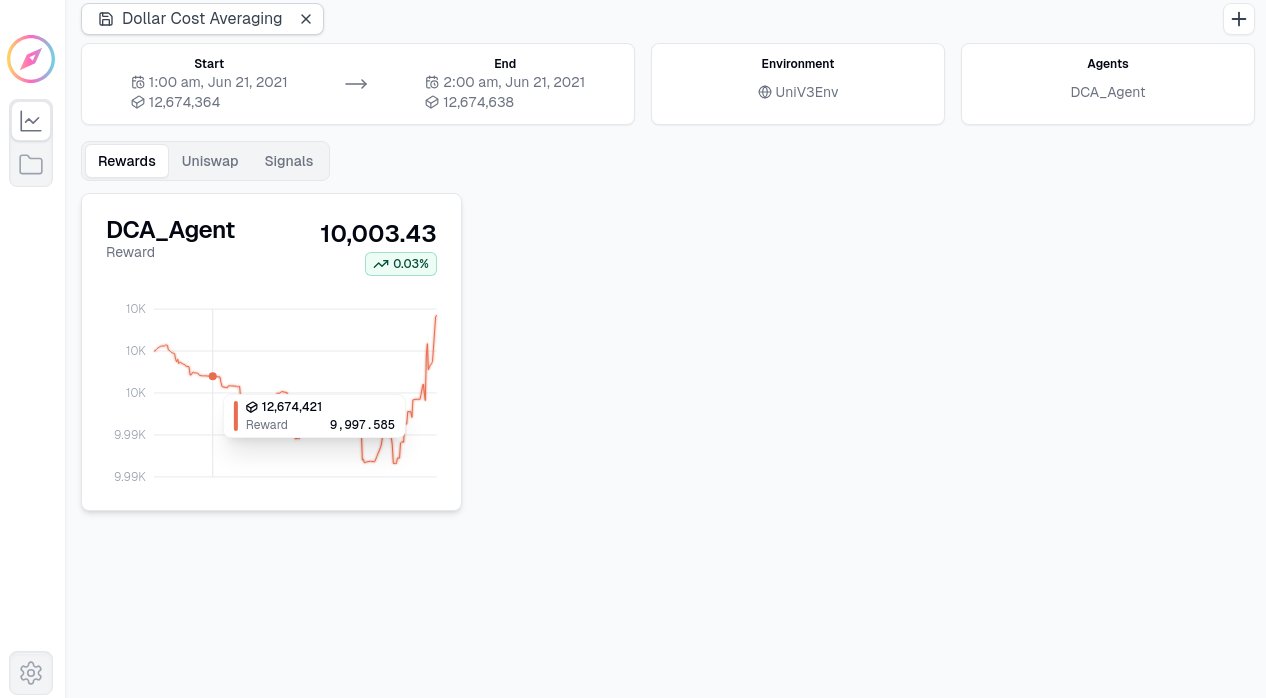Screen dimensions: 1266x698
Task: Select the Dollar Cost Averaging tab
Action: [x=202, y=19]
